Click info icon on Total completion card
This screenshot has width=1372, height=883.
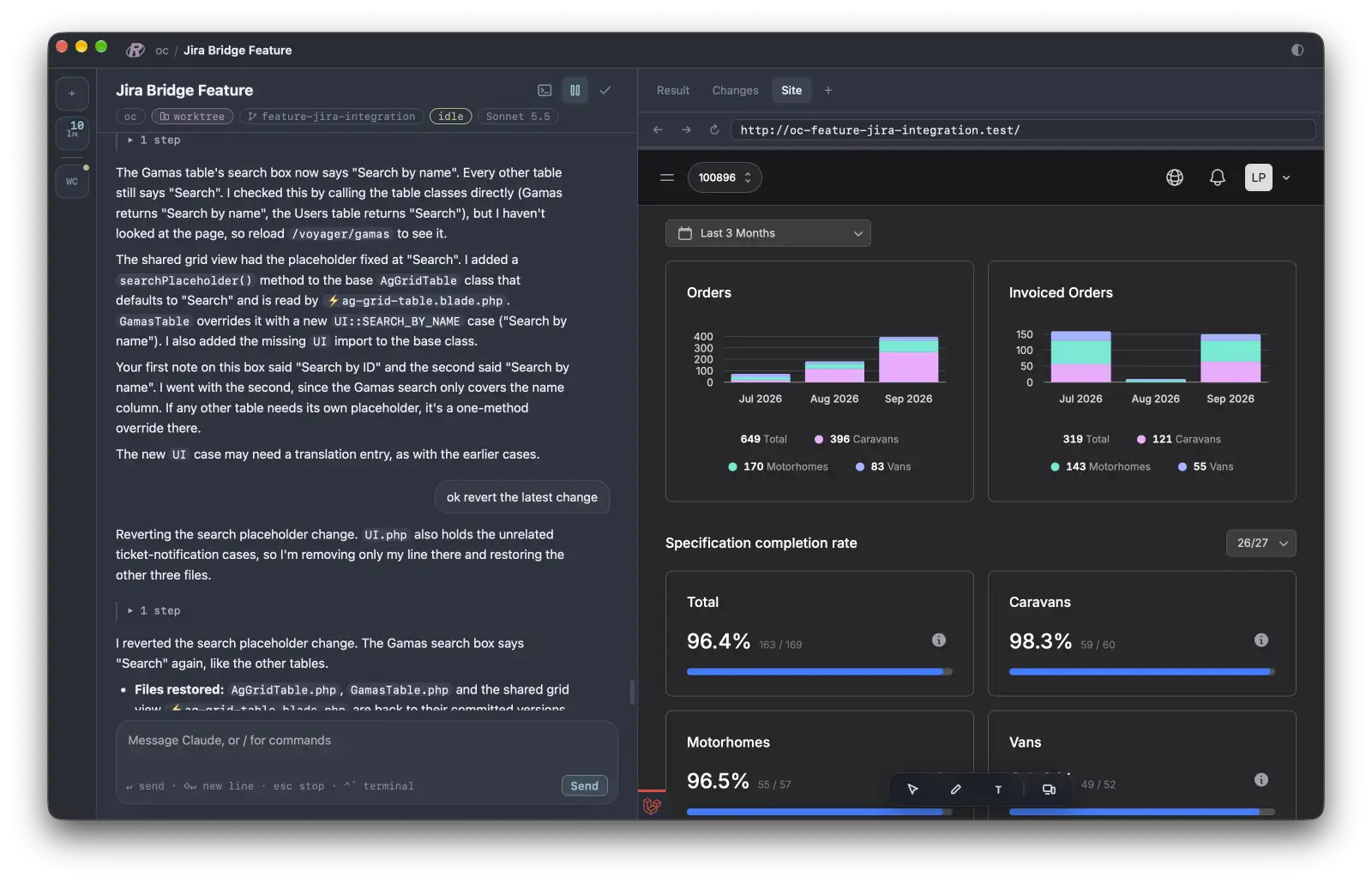939,640
